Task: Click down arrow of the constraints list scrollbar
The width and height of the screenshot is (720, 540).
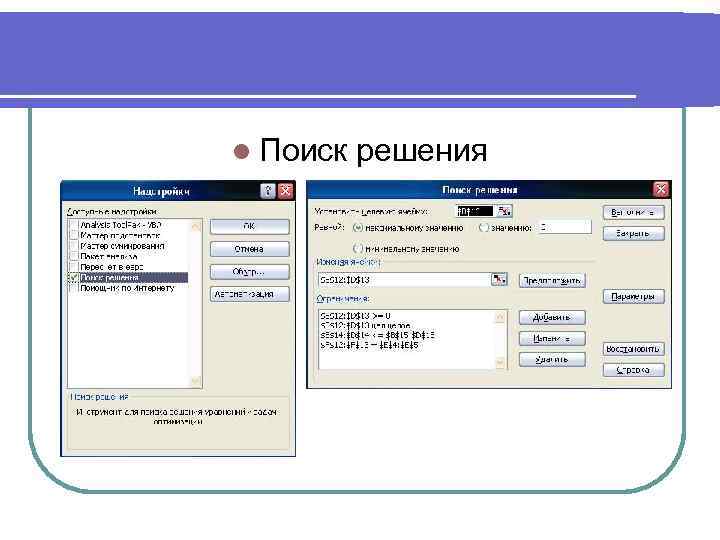Action: click(x=501, y=363)
